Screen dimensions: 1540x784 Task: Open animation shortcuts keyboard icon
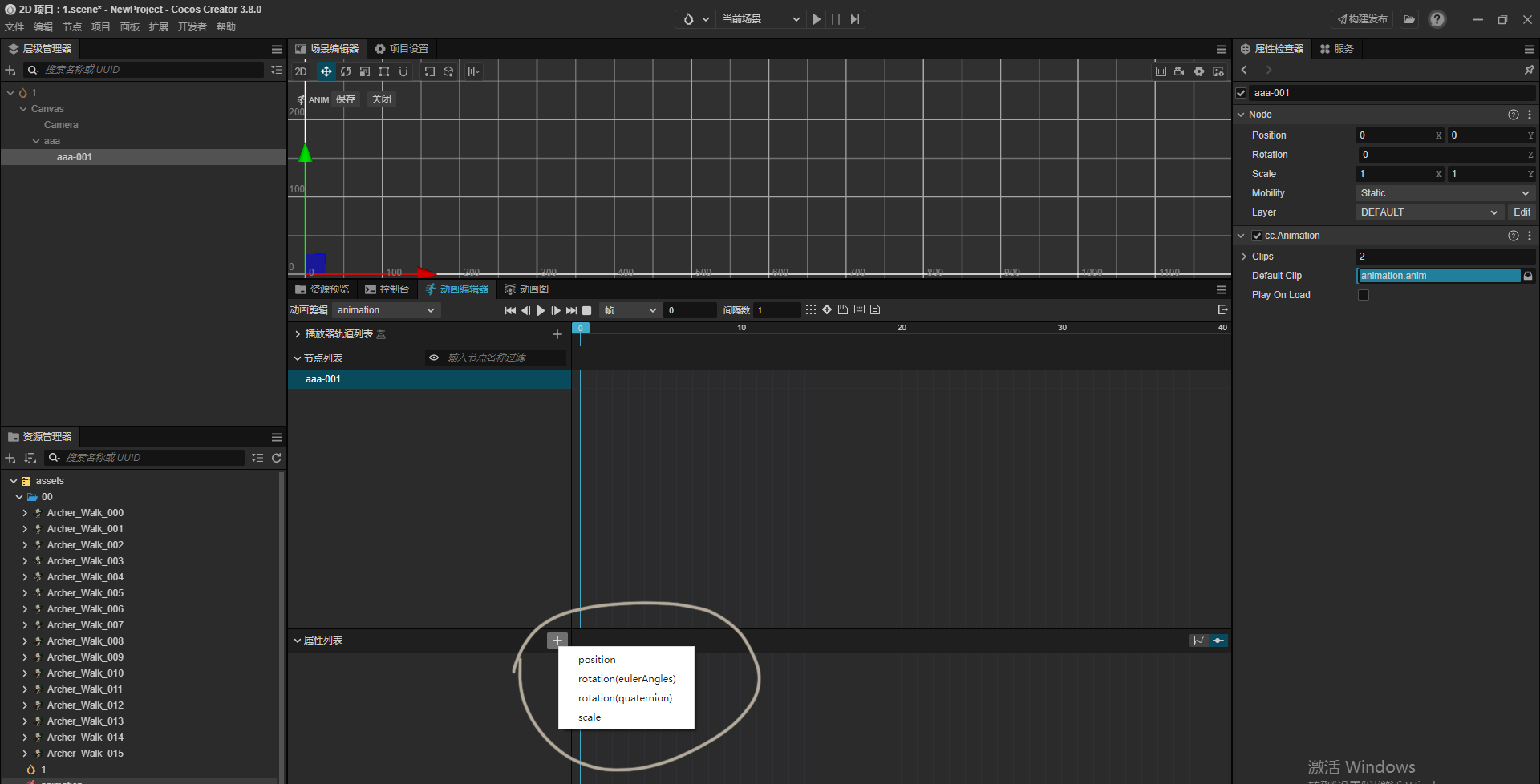point(859,309)
